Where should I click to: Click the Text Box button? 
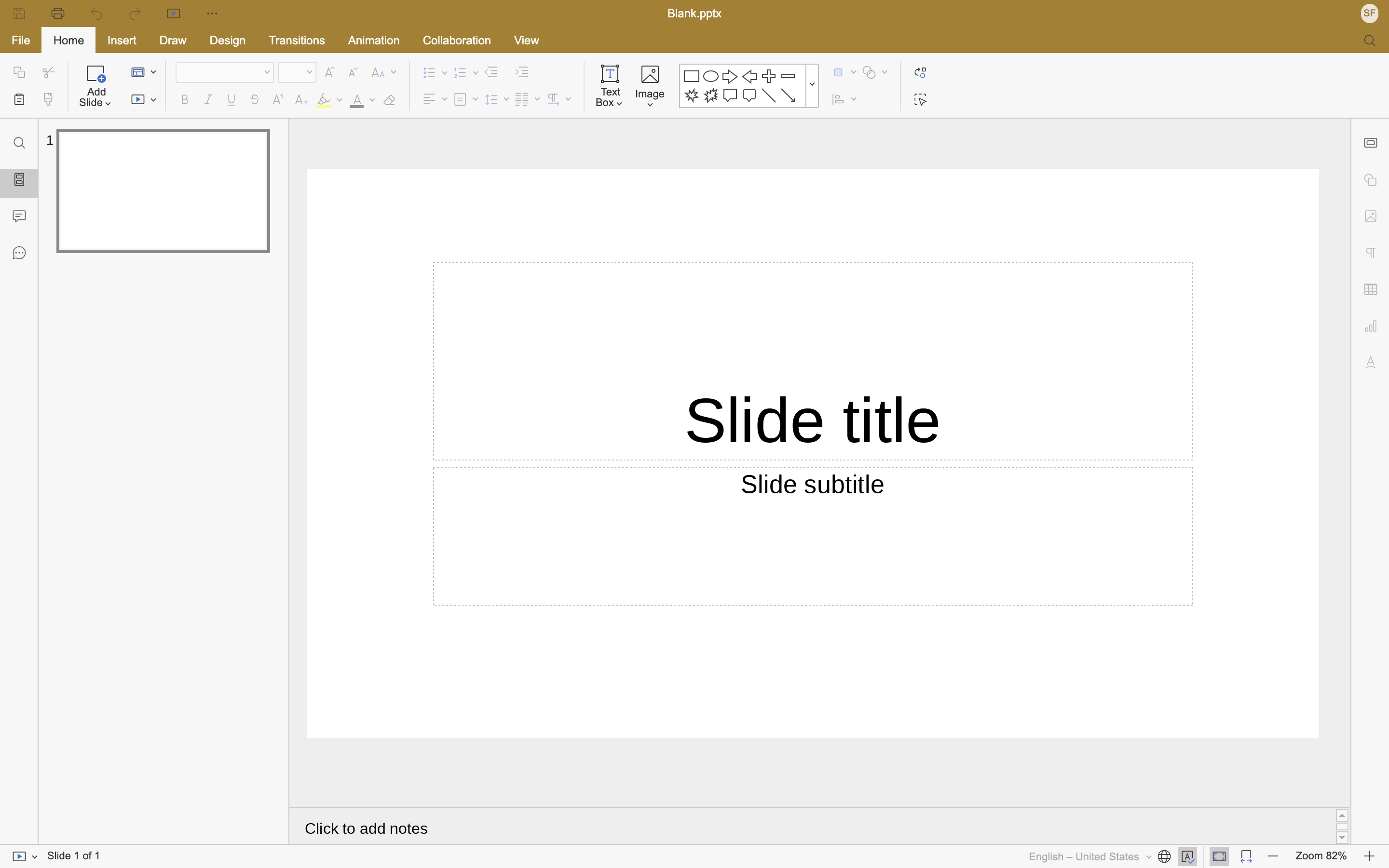[x=610, y=85]
